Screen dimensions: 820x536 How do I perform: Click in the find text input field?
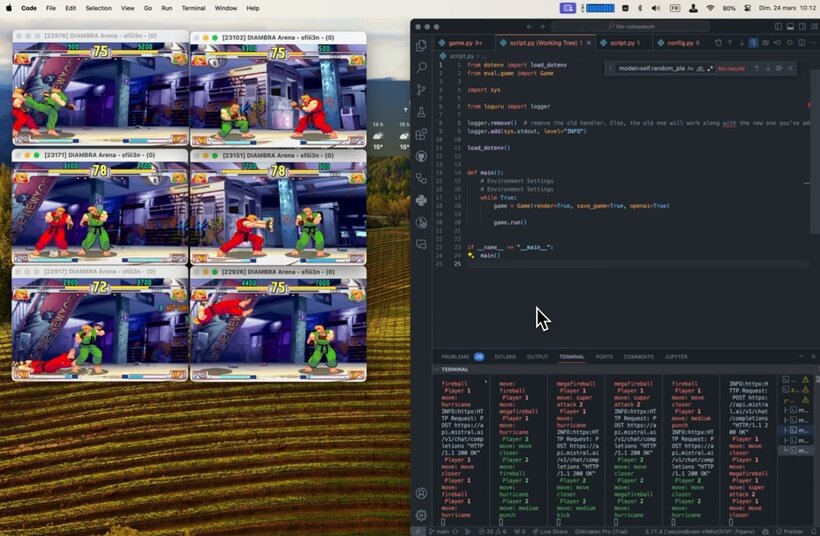point(651,68)
